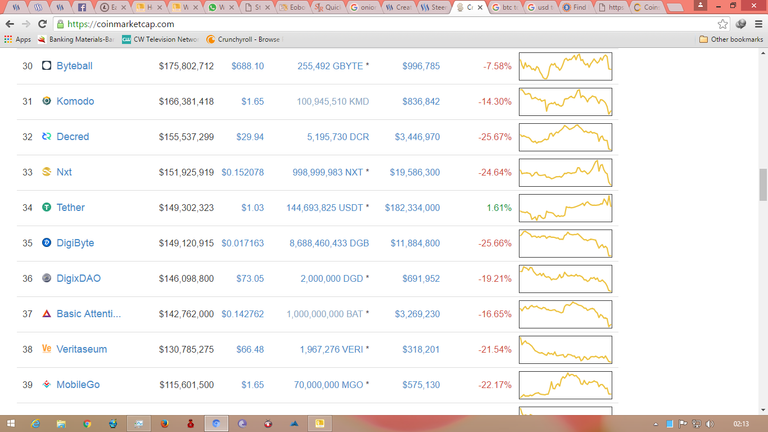The image size is (768, 432).
Task: Click the taskbar clock showing 02:13
Action: (741, 424)
